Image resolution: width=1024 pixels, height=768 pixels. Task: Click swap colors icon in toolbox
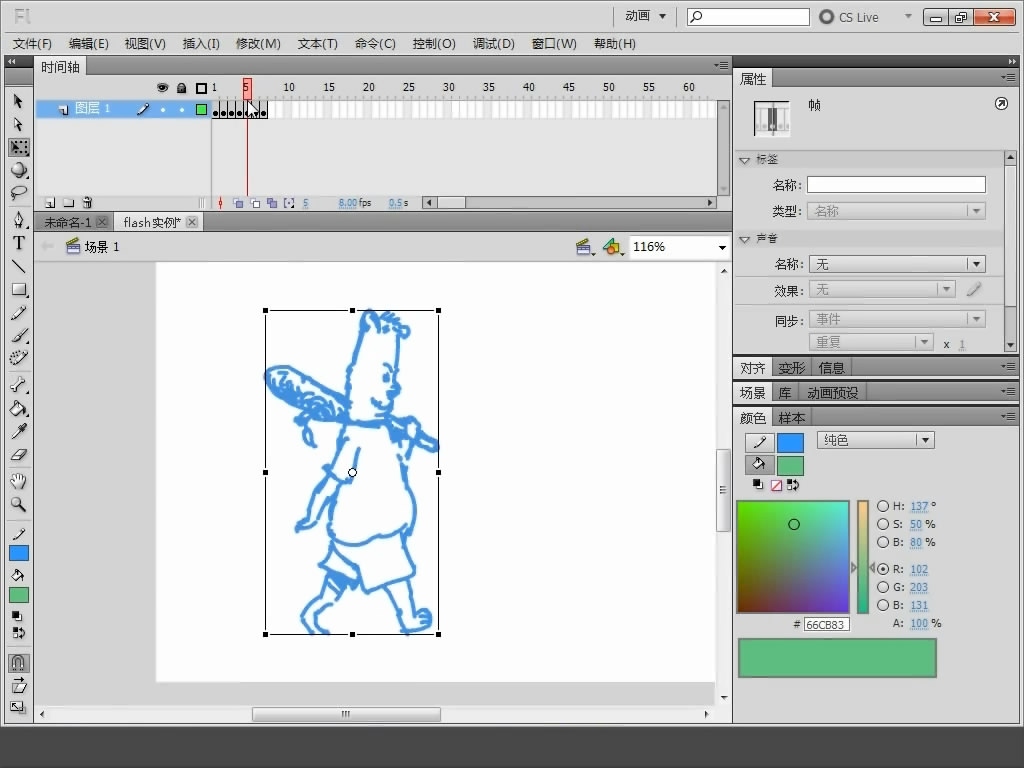18,633
